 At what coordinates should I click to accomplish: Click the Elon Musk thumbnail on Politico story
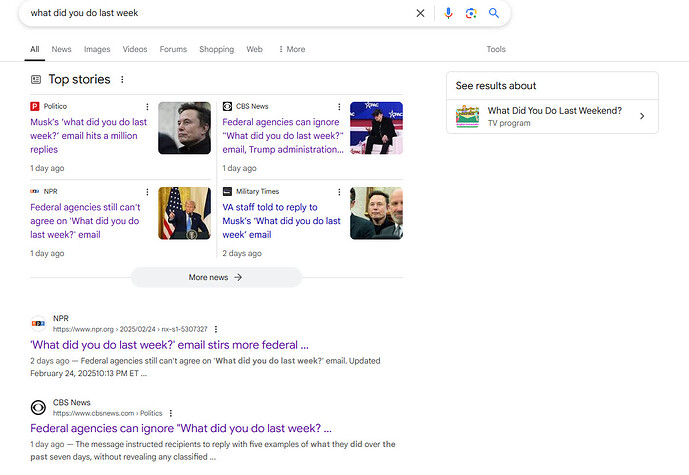point(185,128)
